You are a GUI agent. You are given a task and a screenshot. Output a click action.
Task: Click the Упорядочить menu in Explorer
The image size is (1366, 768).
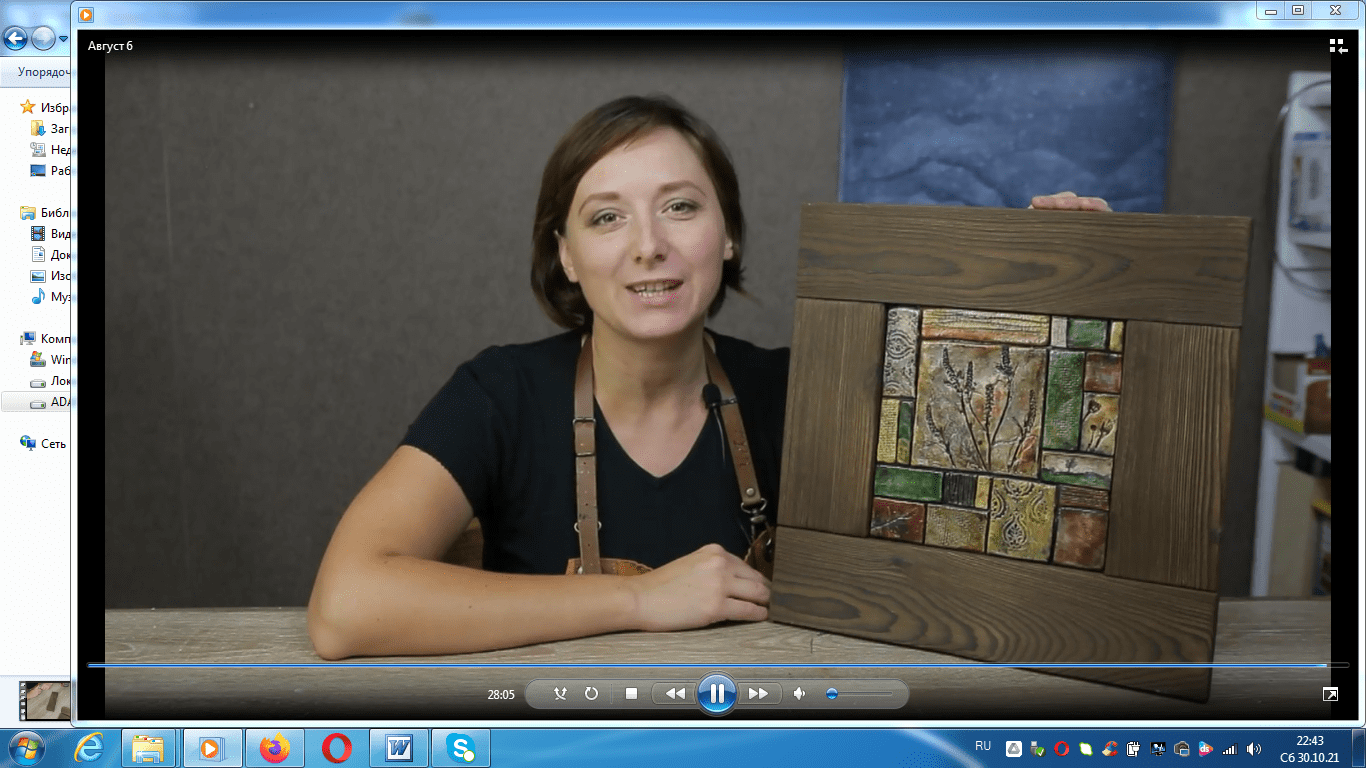[42, 72]
